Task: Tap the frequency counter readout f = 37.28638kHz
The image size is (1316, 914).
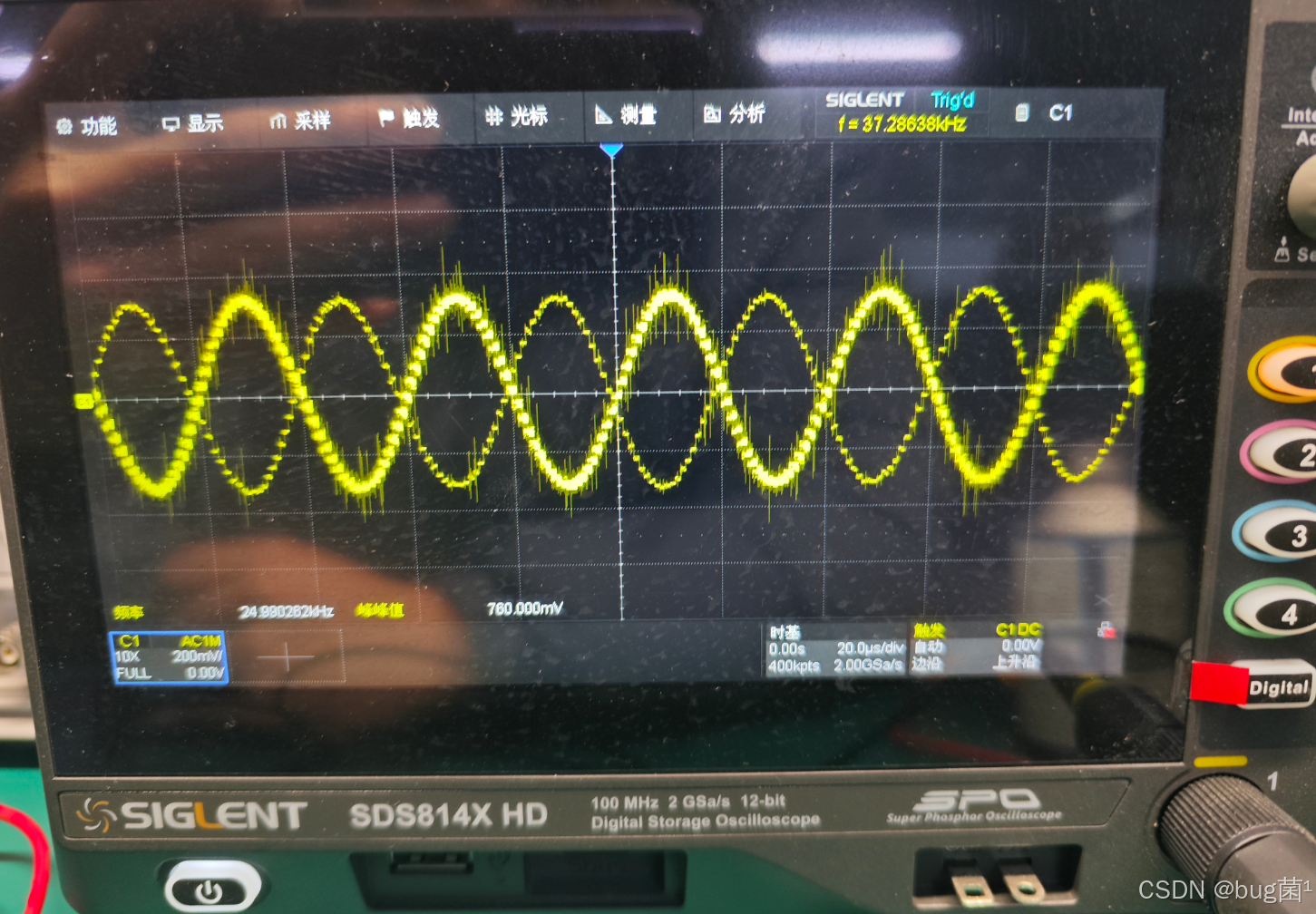Action: (x=902, y=124)
